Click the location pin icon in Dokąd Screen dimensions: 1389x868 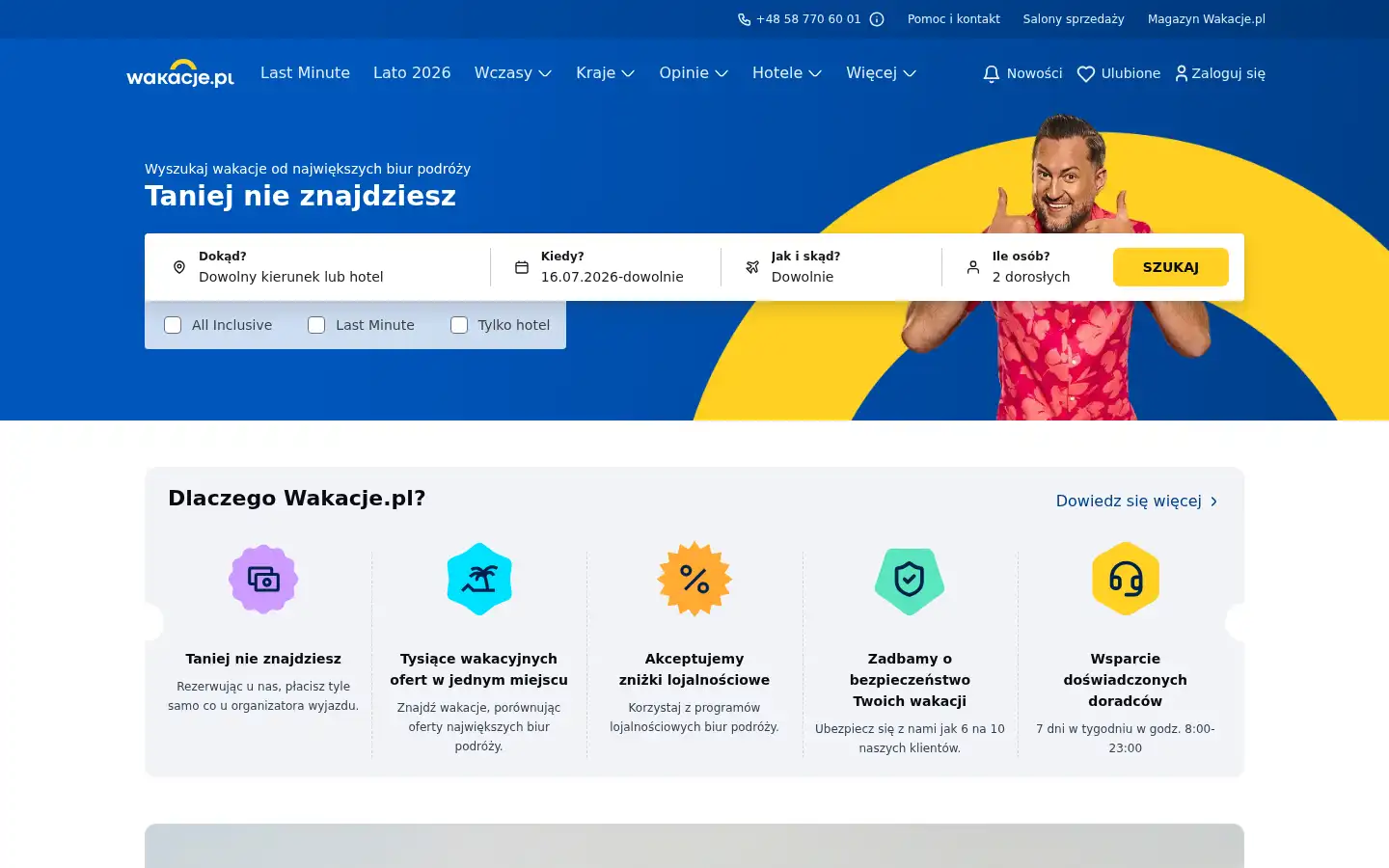pos(178,267)
